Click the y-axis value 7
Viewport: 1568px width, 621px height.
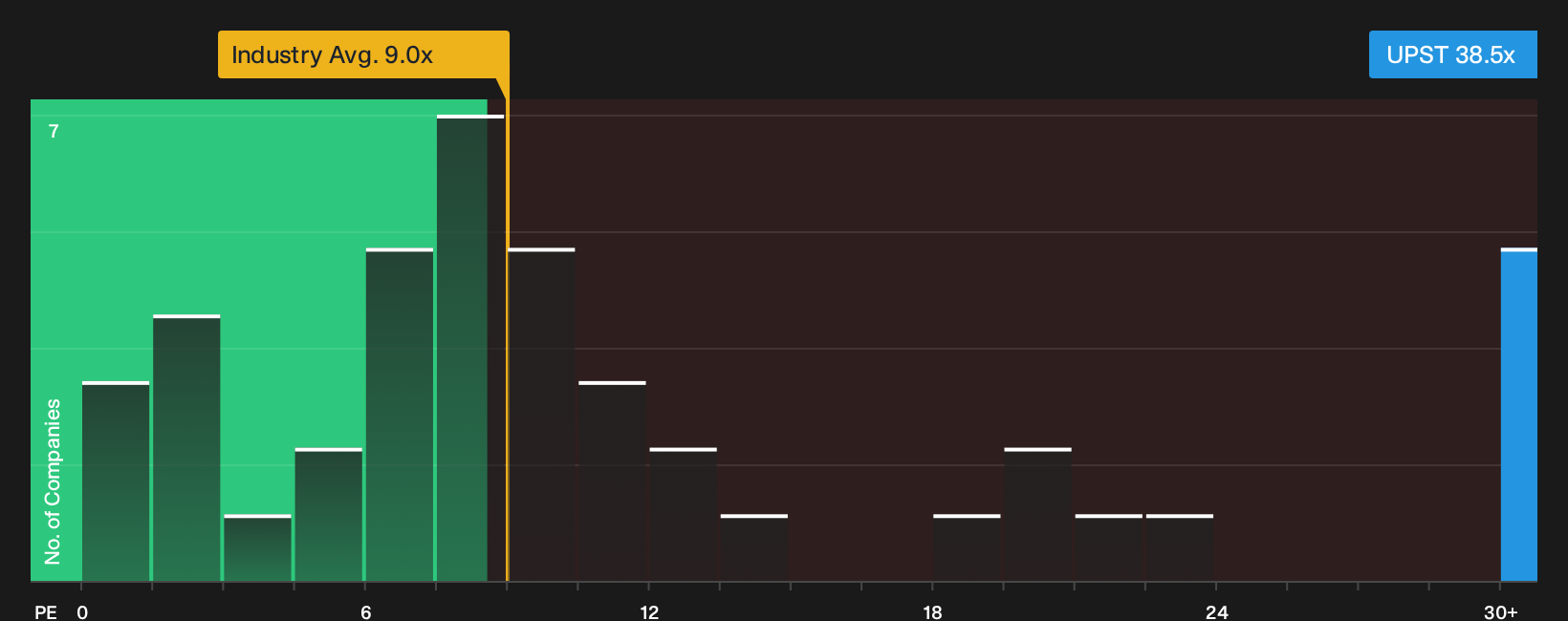(x=54, y=131)
